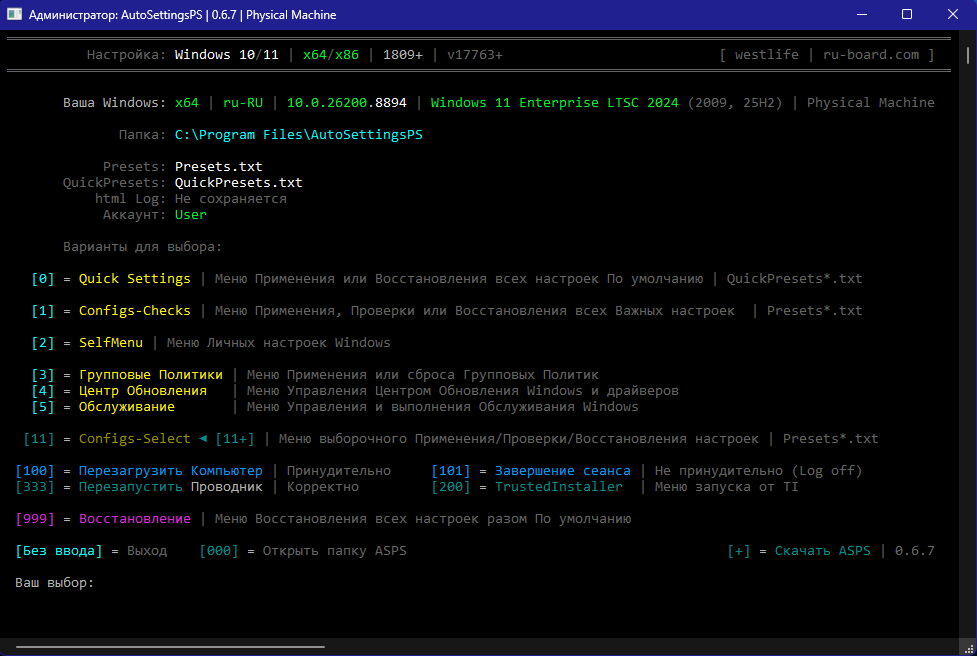This screenshot has height=656, width=977.
Task: Click the '[000]' option number
Action: point(219,551)
